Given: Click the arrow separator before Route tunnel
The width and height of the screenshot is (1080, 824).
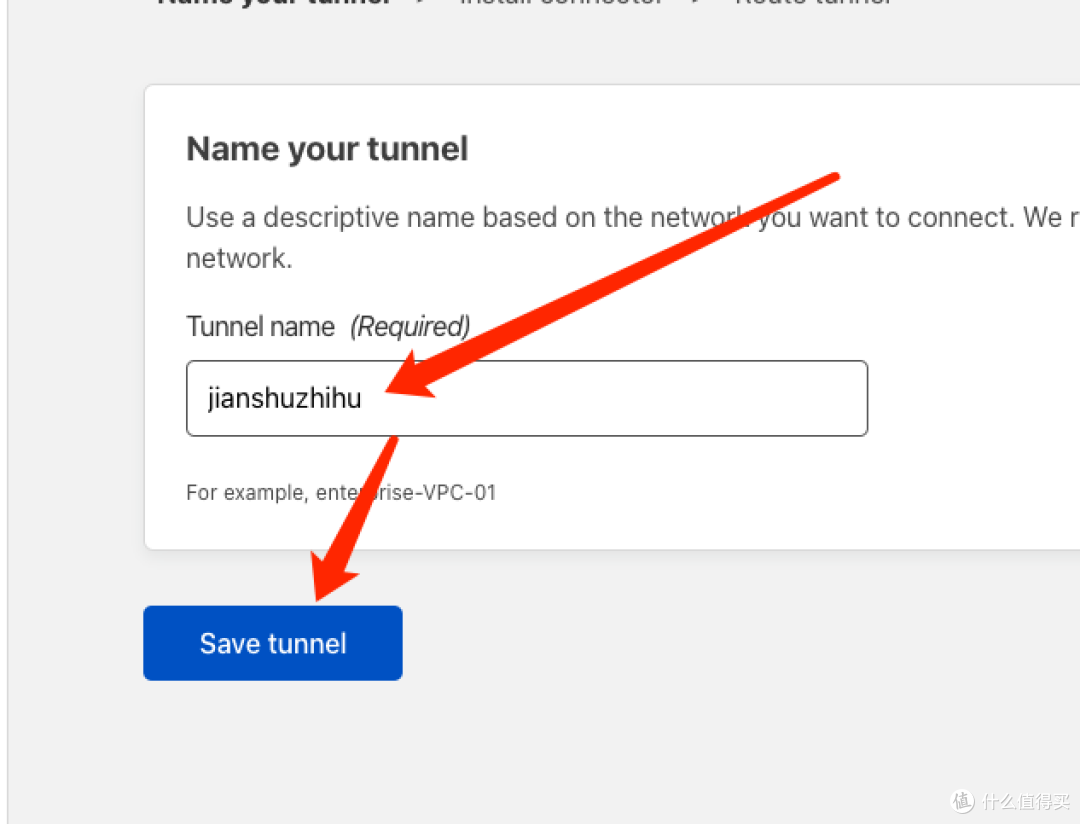Looking at the screenshot, I should click(700, 3).
